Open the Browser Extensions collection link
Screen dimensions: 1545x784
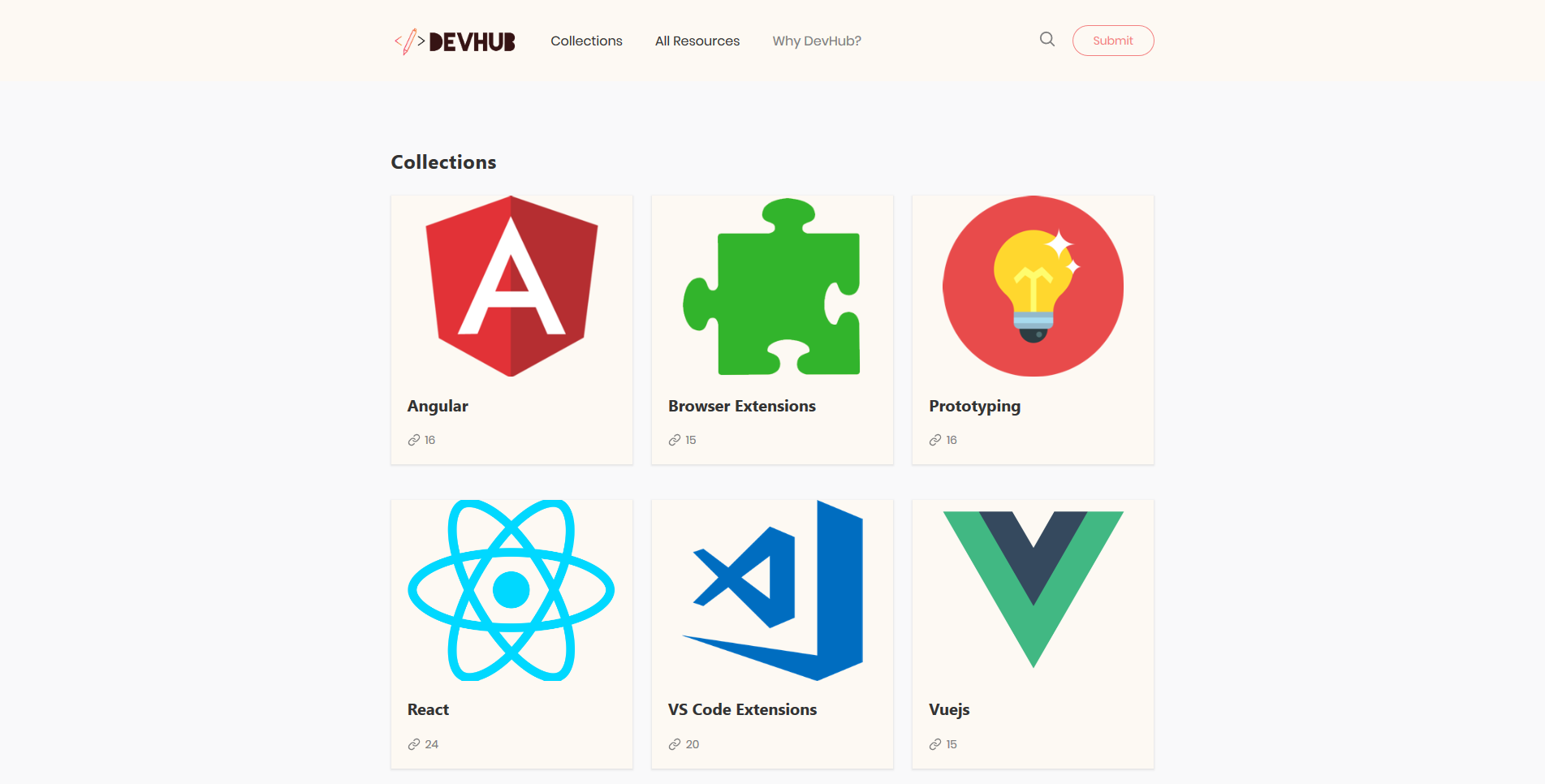click(x=741, y=406)
